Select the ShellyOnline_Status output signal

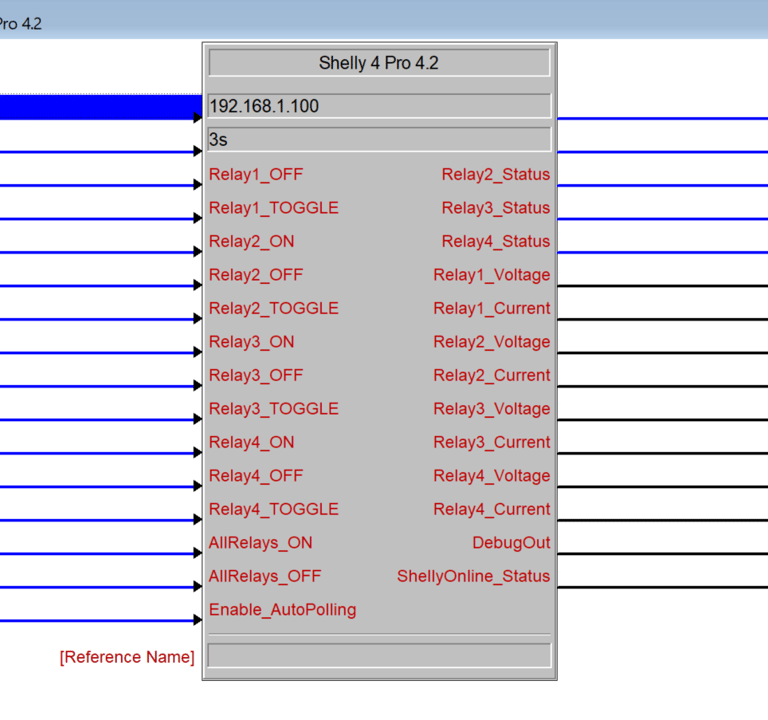pyautogui.click(x=474, y=576)
